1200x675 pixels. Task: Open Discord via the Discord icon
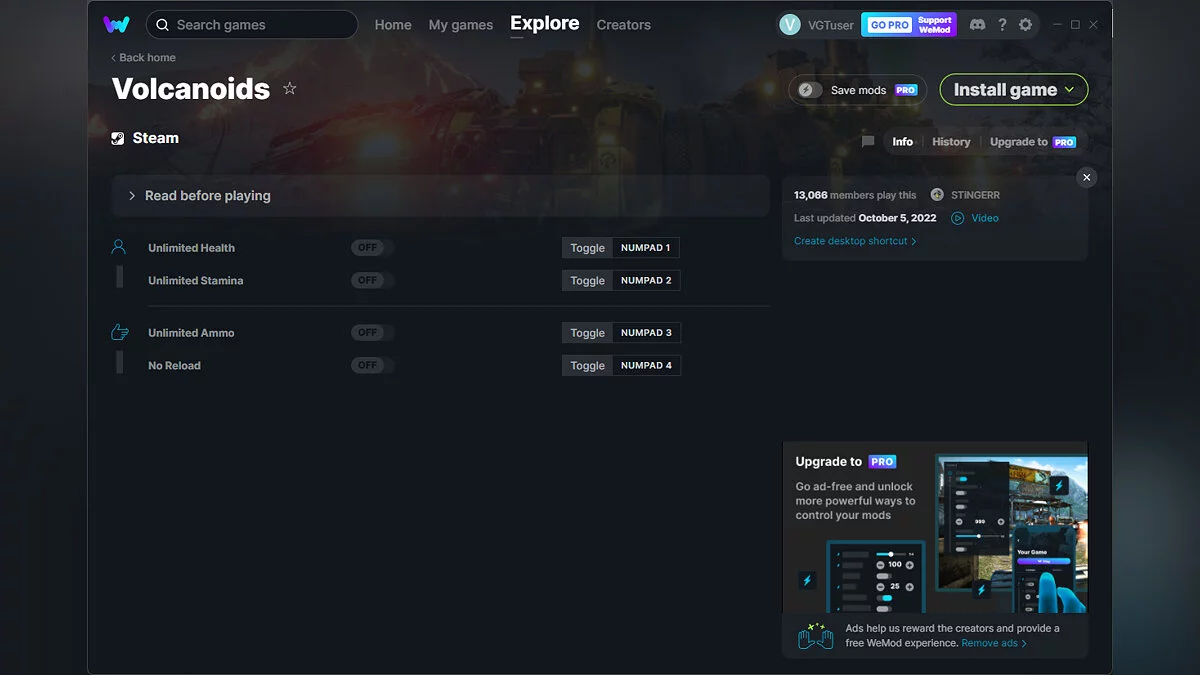977,25
